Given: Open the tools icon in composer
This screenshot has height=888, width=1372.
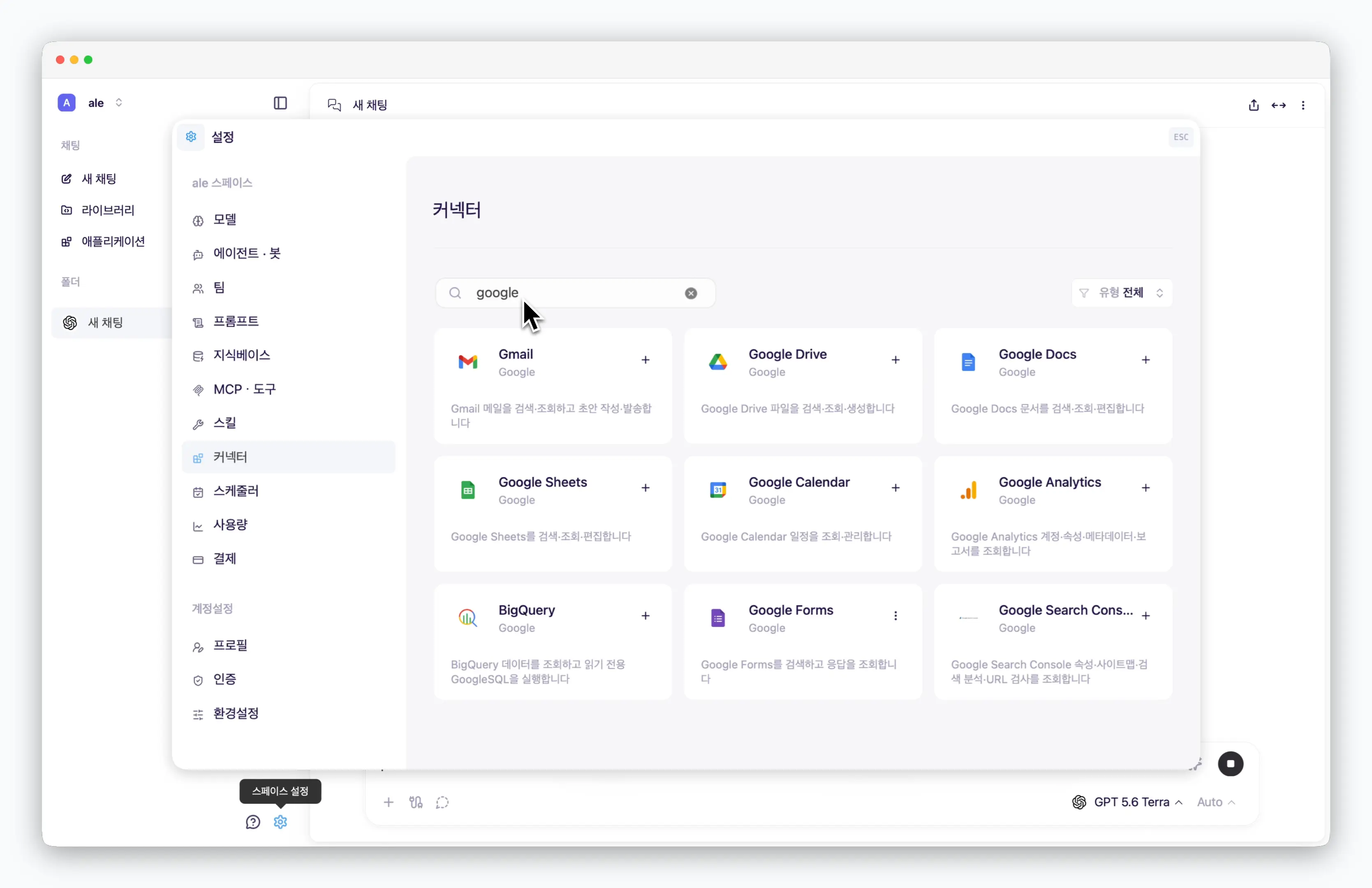Looking at the screenshot, I should (416, 802).
